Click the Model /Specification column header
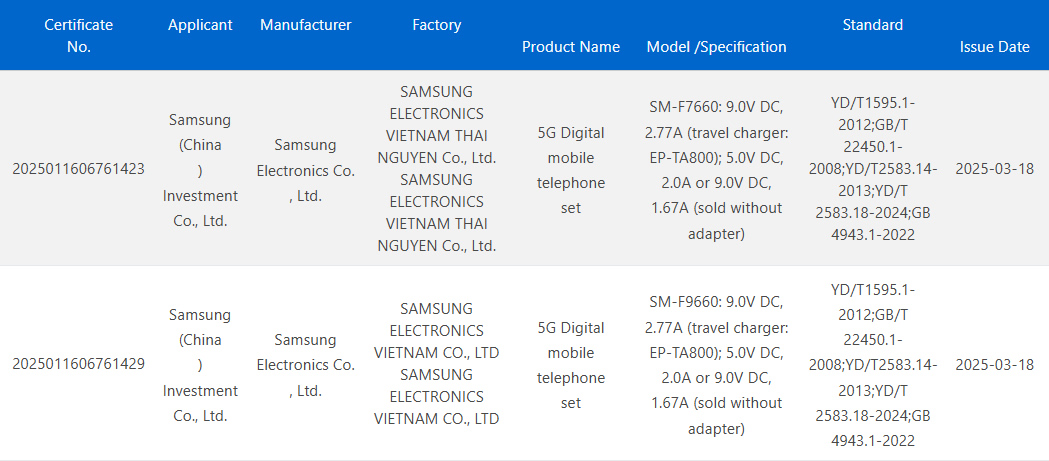The width and height of the screenshot is (1049, 461). click(x=716, y=47)
